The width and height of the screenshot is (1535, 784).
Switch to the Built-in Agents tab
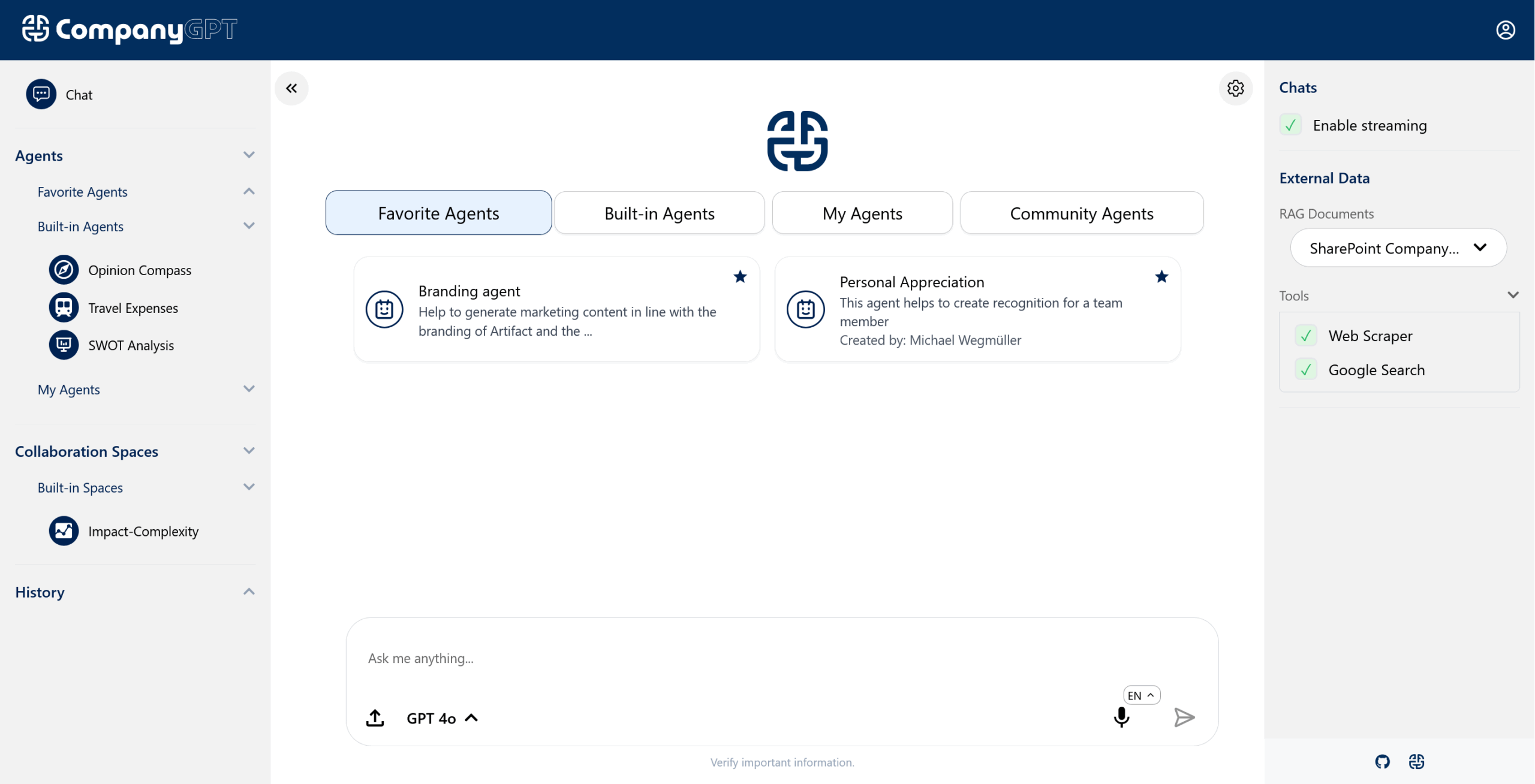[x=659, y=213]
